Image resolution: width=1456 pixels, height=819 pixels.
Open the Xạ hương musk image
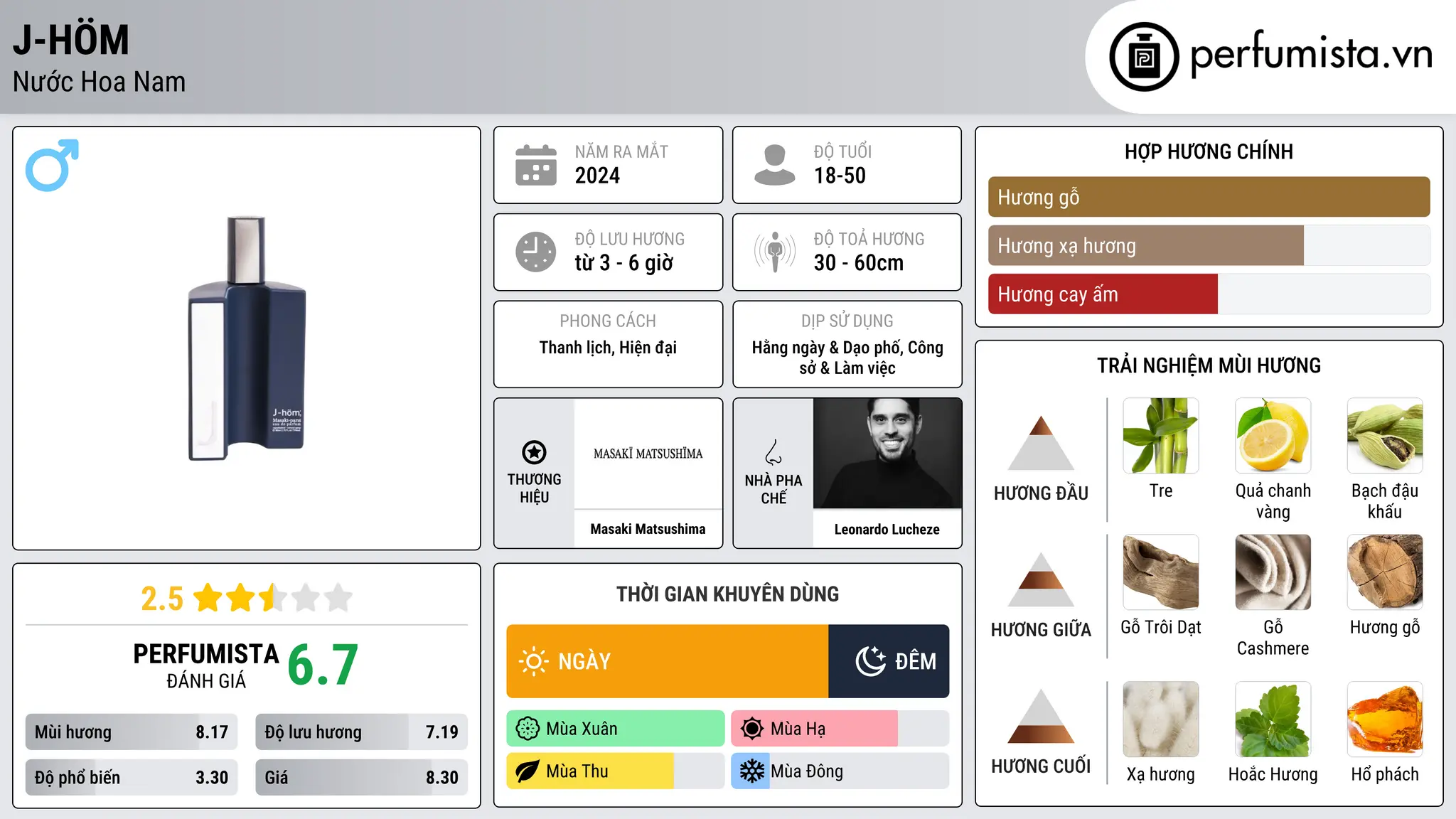[1161, 719]
